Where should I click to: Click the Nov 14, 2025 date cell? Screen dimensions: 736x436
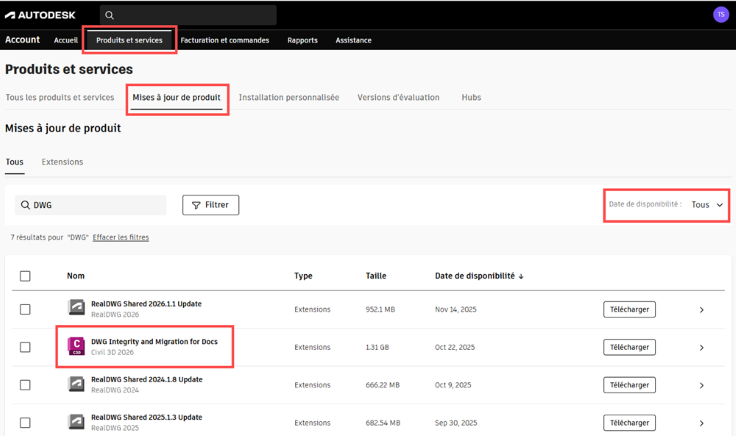point(455,309)
